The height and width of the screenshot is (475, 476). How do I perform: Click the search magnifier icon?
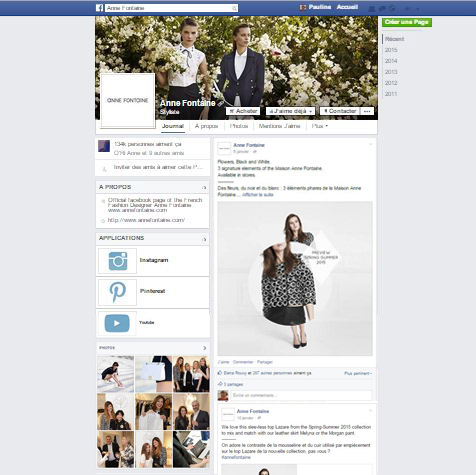(234, 8)
